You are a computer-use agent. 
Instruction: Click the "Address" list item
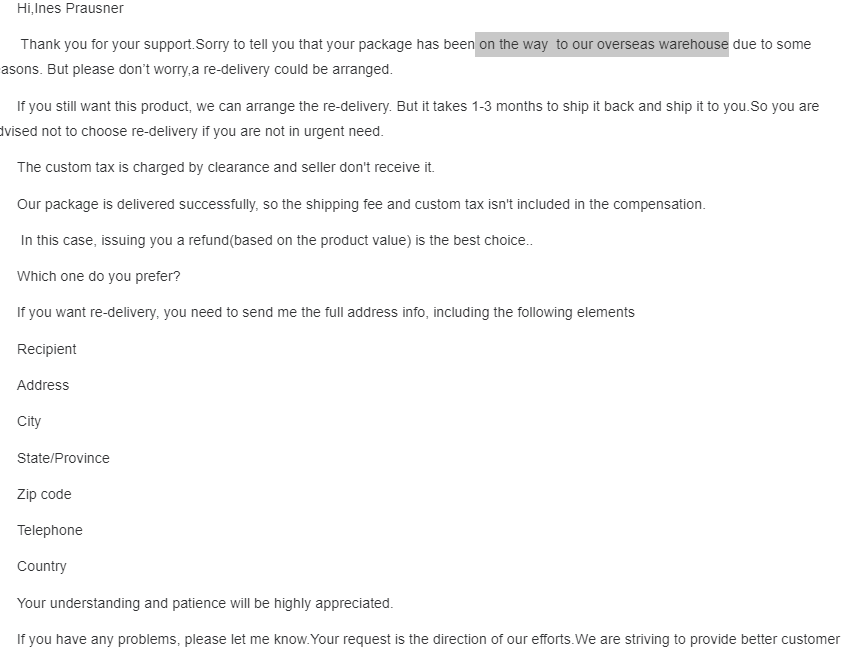[x=43, y=385]
